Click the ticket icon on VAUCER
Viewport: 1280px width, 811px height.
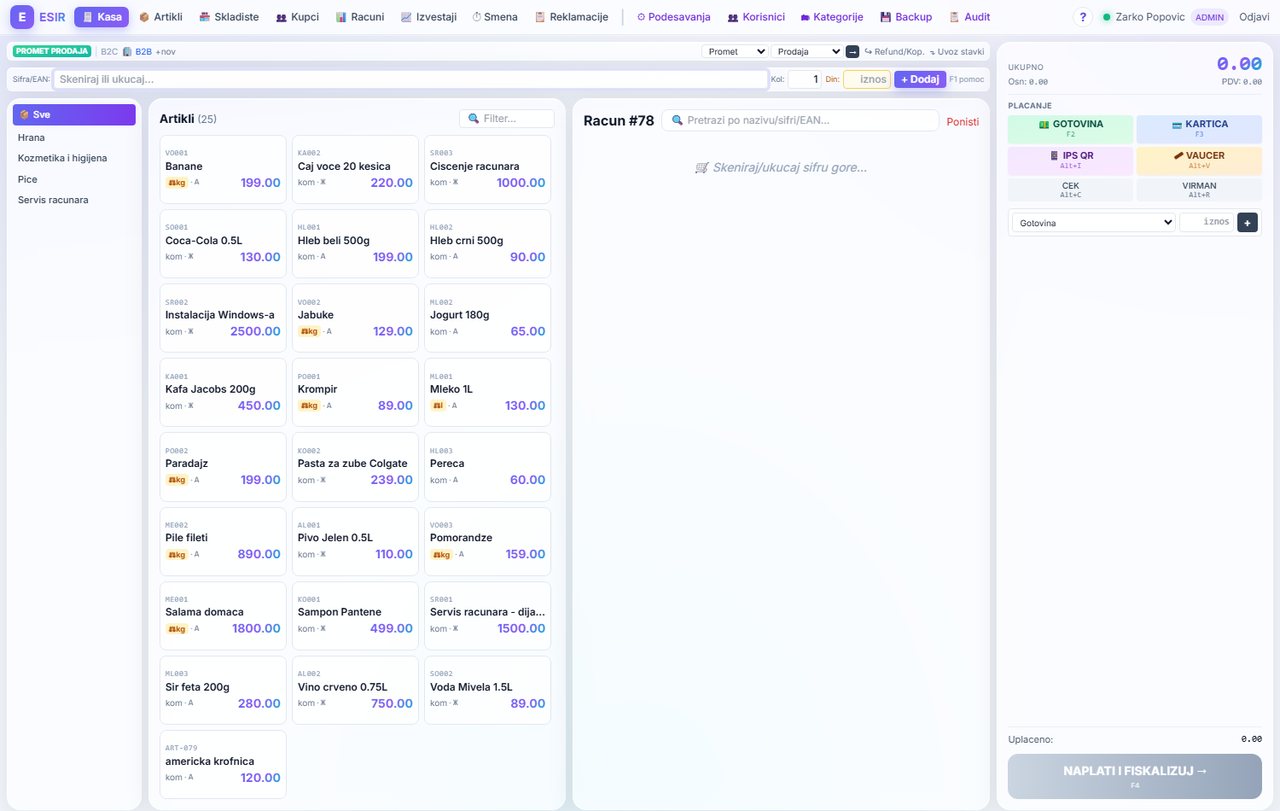[x=1179, y=156]
